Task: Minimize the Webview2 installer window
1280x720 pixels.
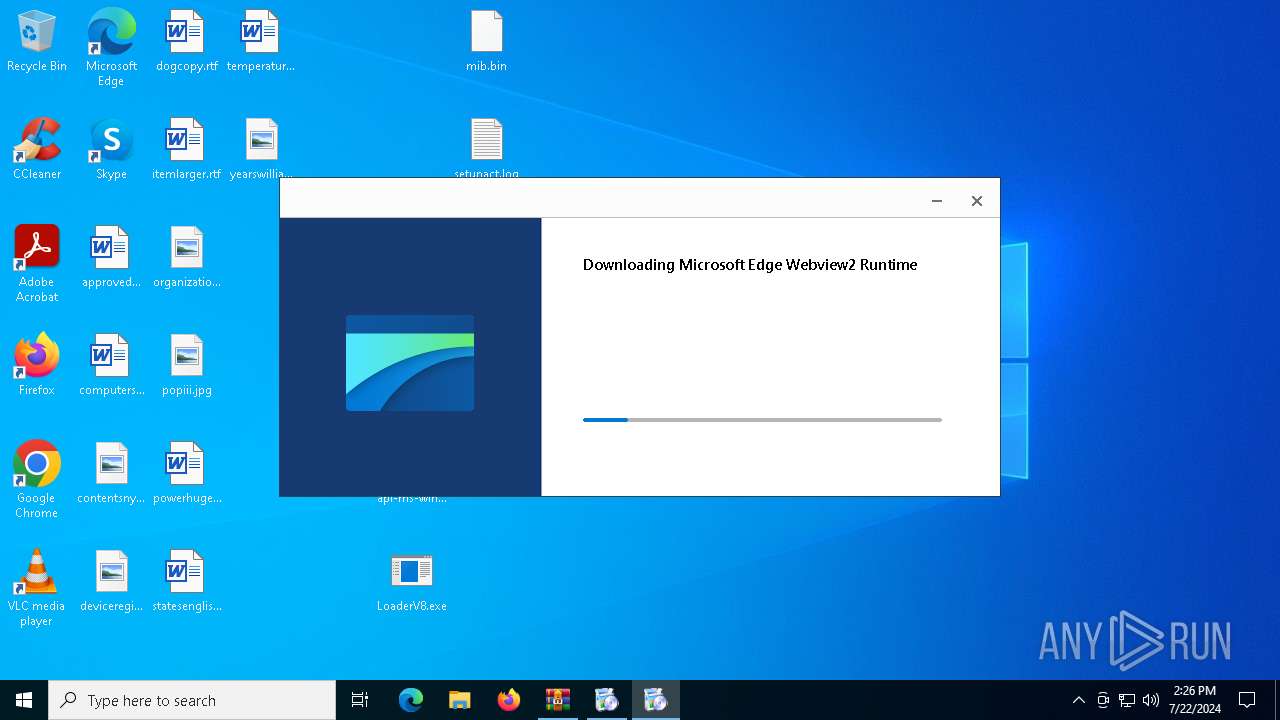Action: 937,201
